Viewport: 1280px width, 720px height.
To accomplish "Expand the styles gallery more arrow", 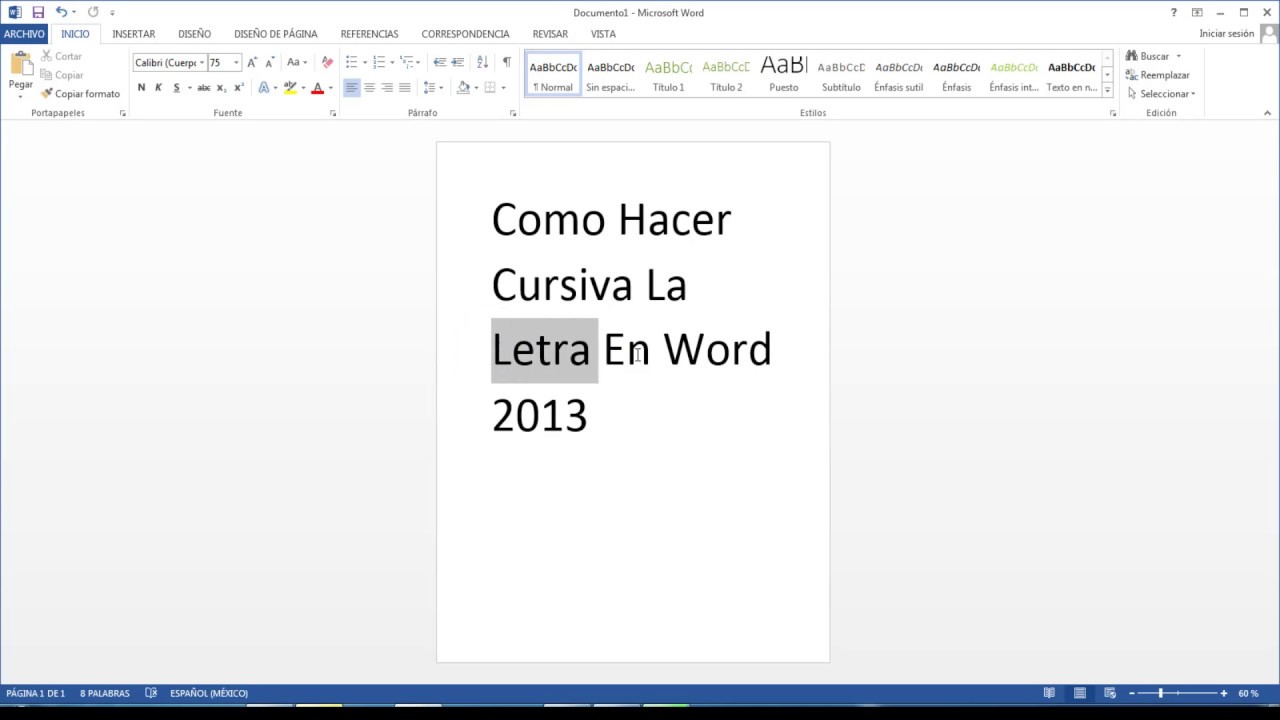I will (x=1107, y=90).
